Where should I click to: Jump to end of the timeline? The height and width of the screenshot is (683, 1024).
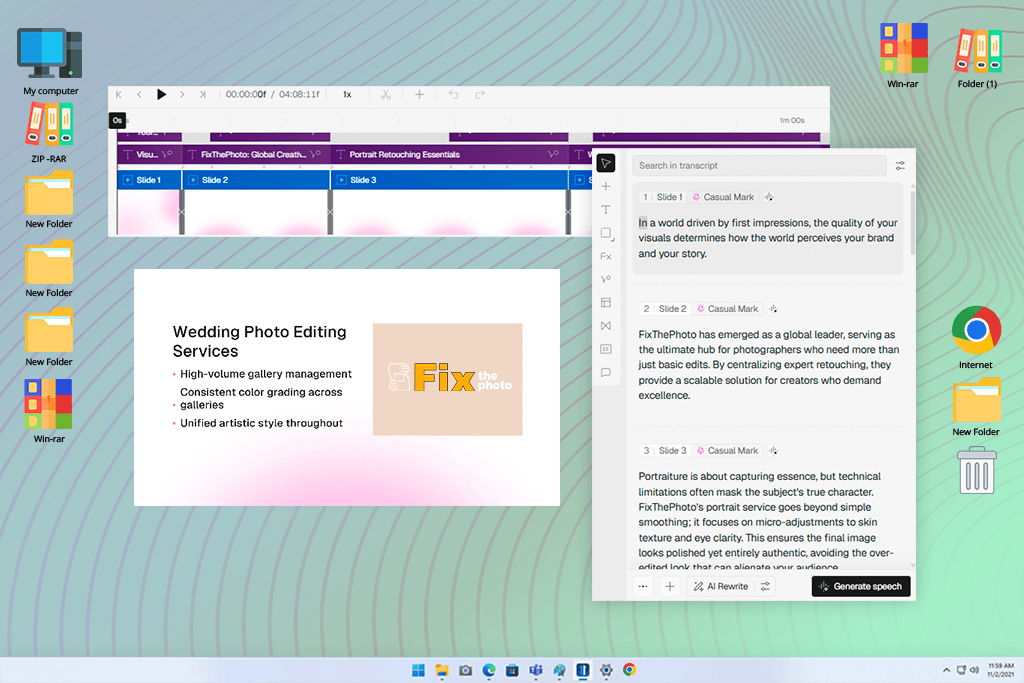click(x=202, y=95)
